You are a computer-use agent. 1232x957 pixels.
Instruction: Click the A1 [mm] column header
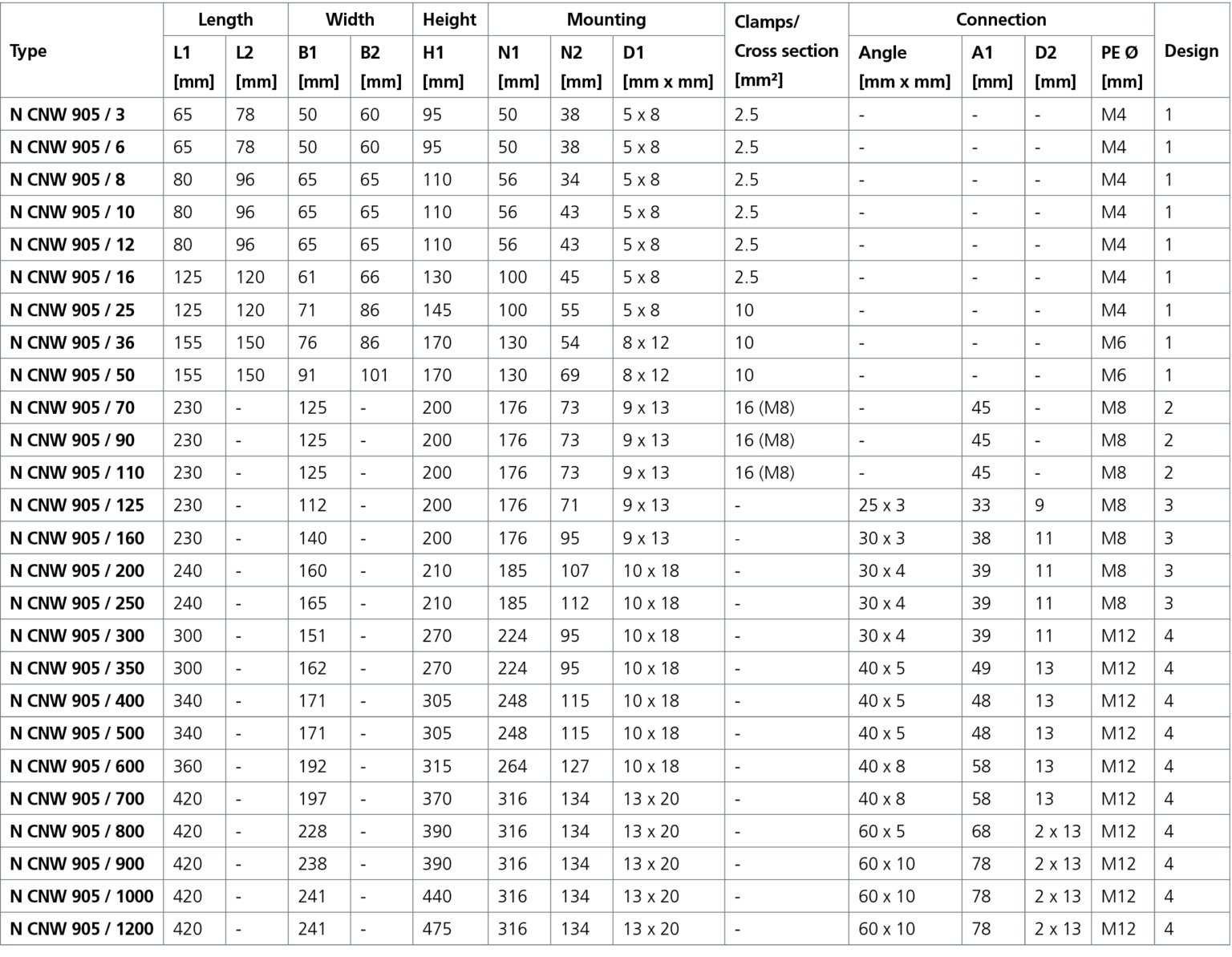point(992,67)
